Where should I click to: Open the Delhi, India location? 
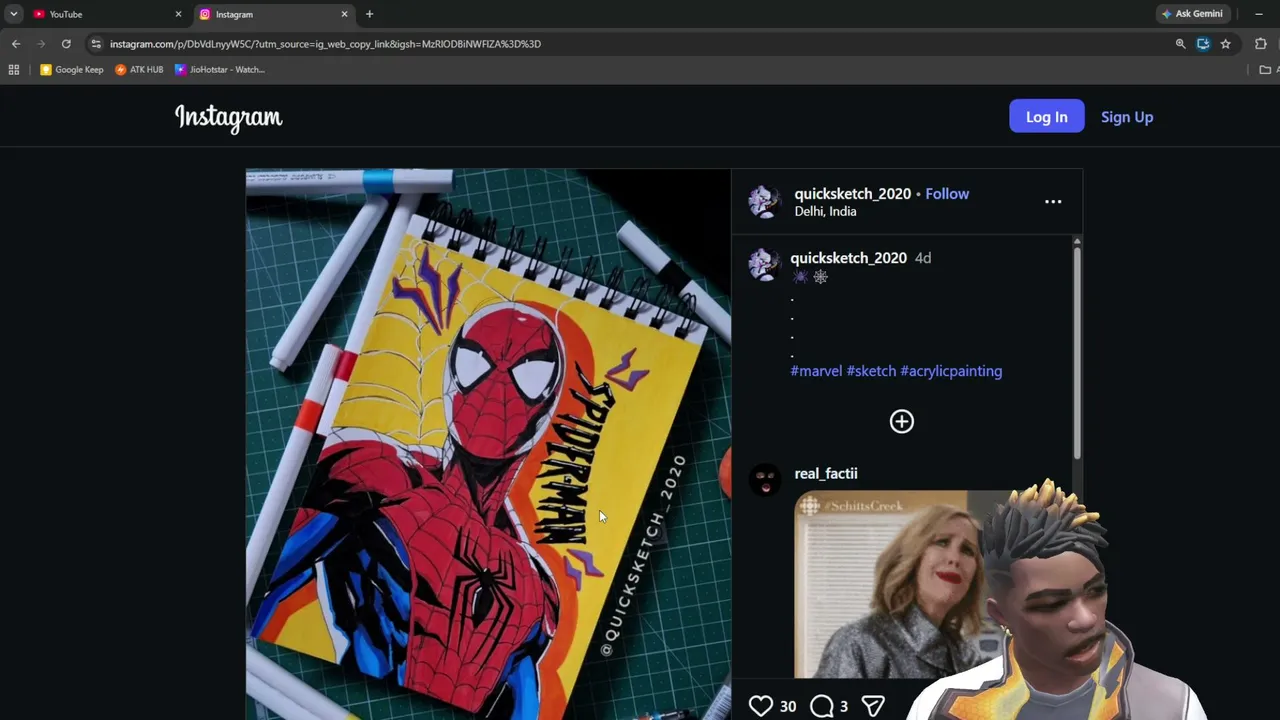click(825, 212)
